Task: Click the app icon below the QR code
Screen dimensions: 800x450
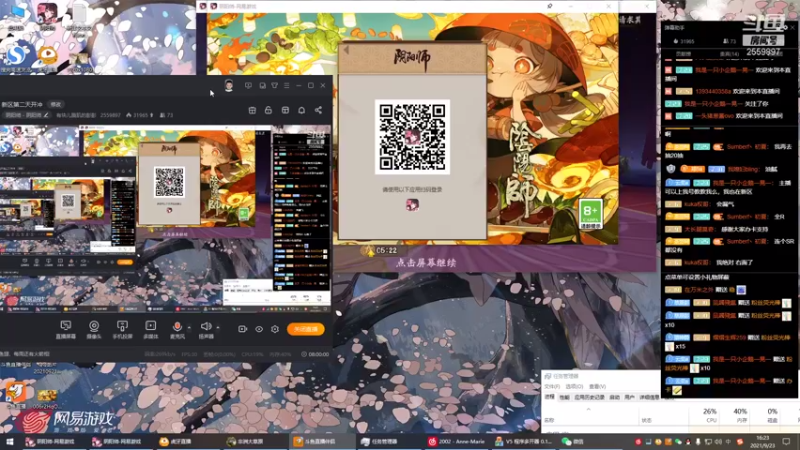Action: coord(412,205)
